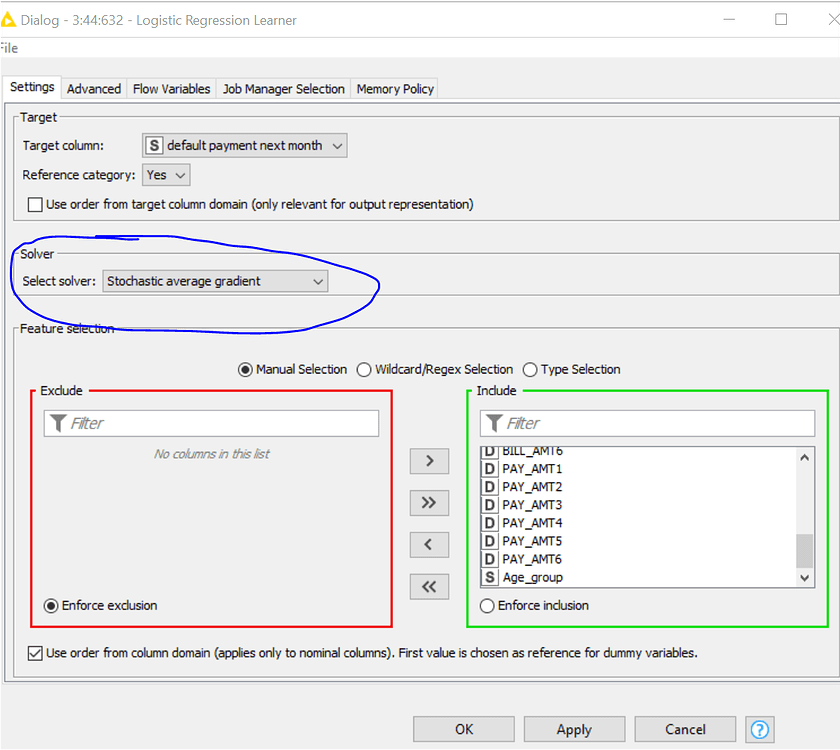
Task: Uncheck use order from column domain
Action: (x=34, y=652)
